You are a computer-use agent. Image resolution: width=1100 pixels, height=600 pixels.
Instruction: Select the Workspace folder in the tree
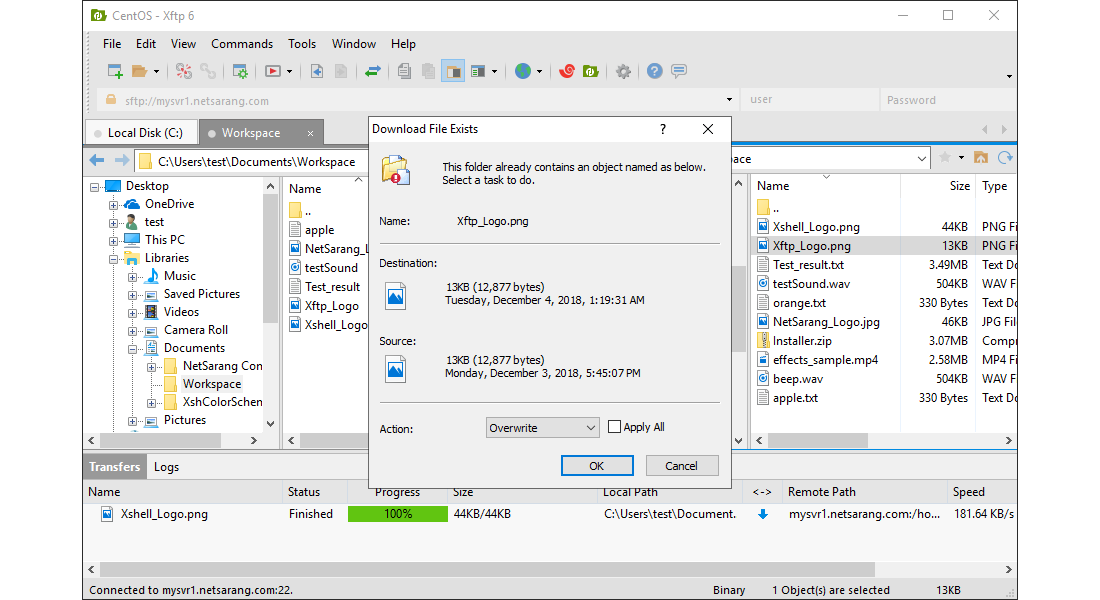212,384
